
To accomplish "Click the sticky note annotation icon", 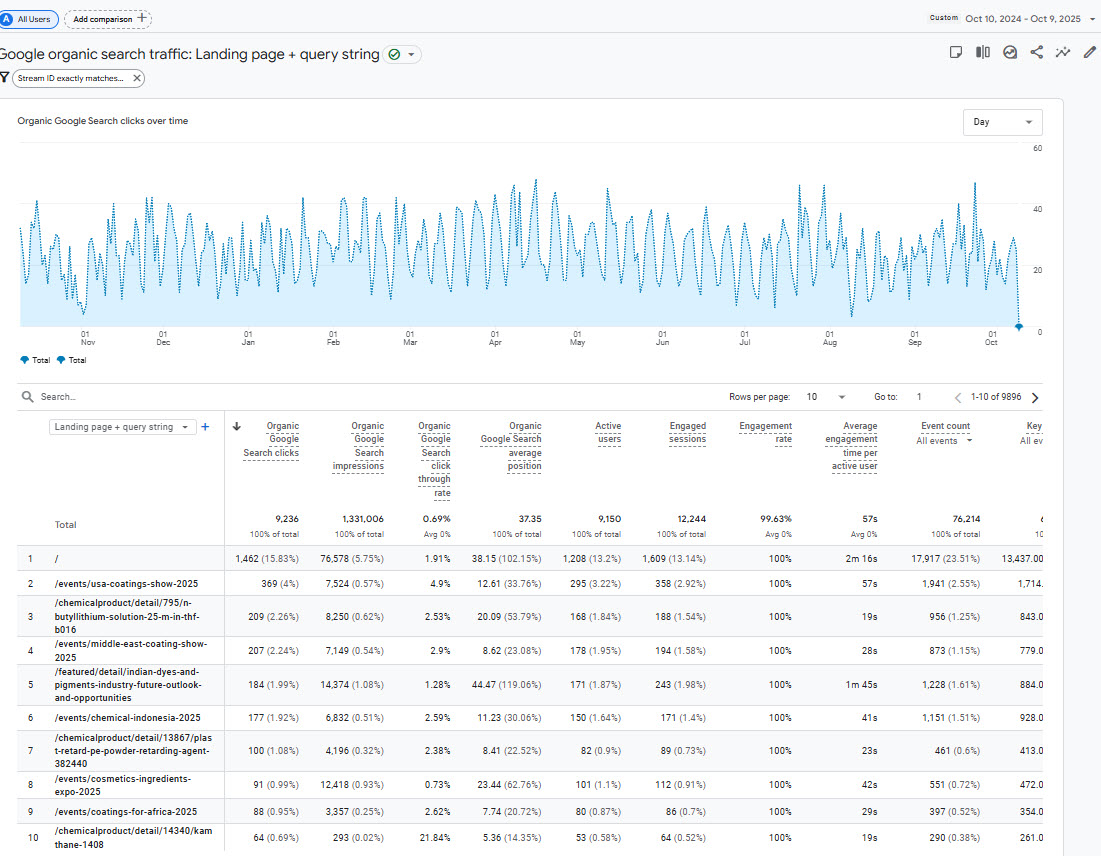I will tap(956, 52).
